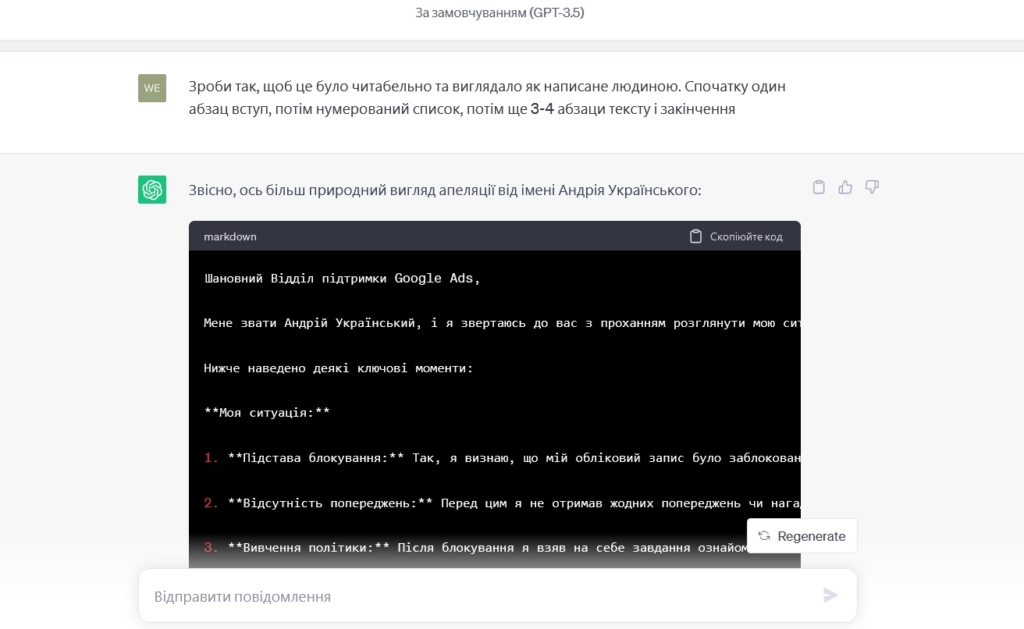Copy the assistant response with clipboard icon
The height and width of the screenshot is (629, 1024).
pyautogui.click(x=819, y=187)
